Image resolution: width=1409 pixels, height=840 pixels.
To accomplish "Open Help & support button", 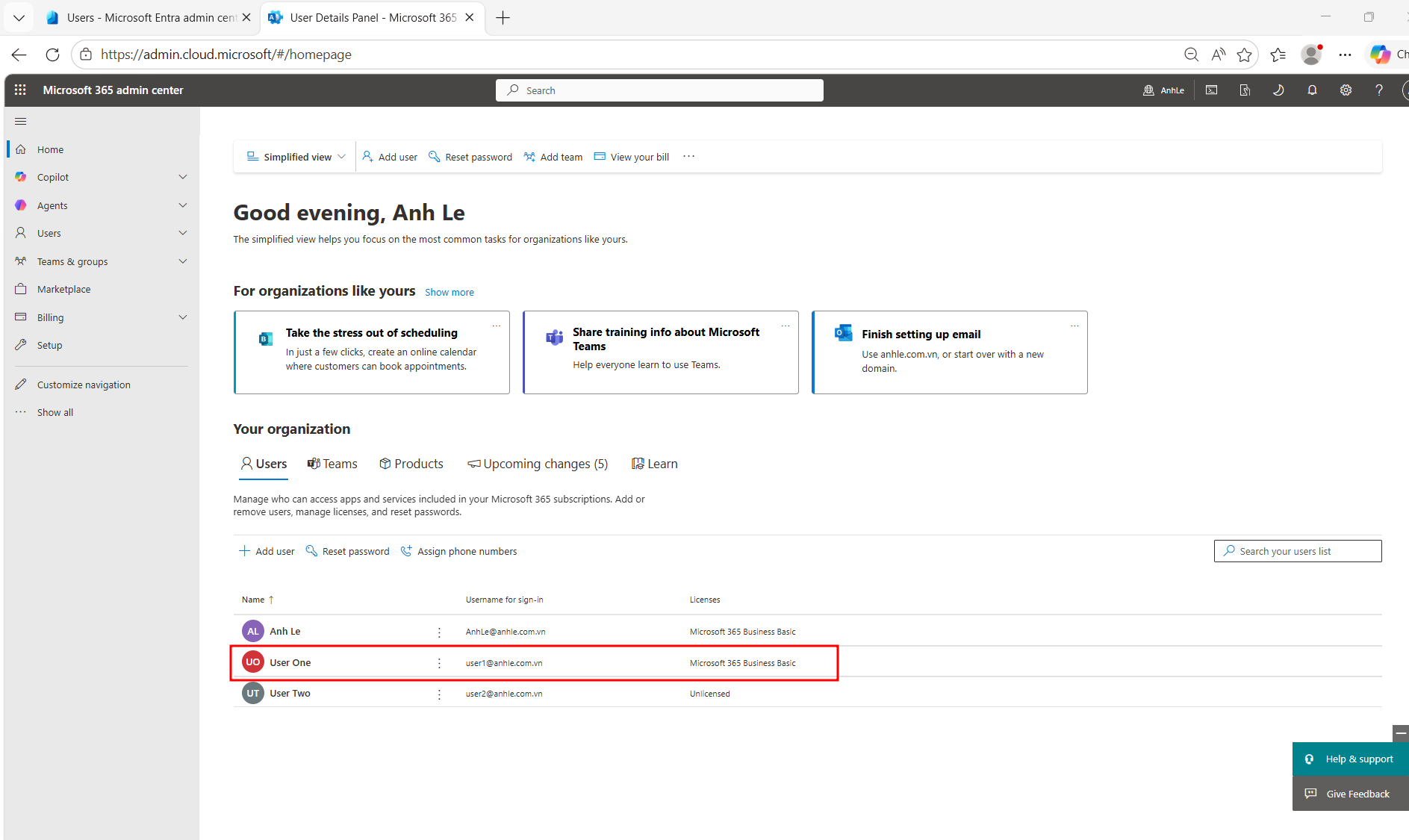I will pyautogui.click(x=1351, y=759).
